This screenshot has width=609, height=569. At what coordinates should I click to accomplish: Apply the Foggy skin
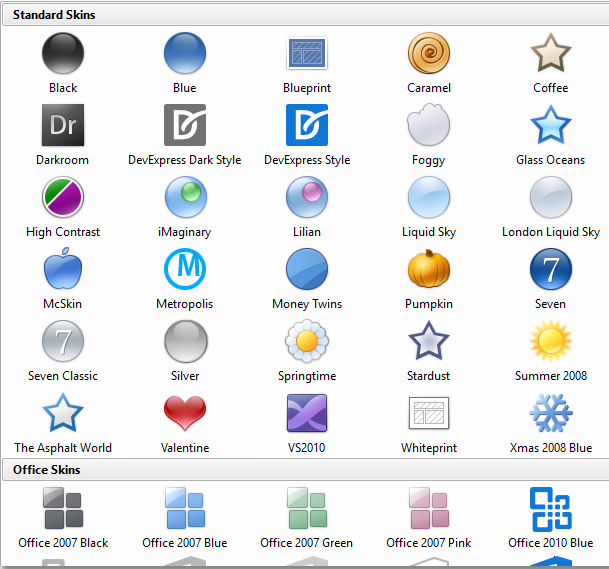click(429, 125)
